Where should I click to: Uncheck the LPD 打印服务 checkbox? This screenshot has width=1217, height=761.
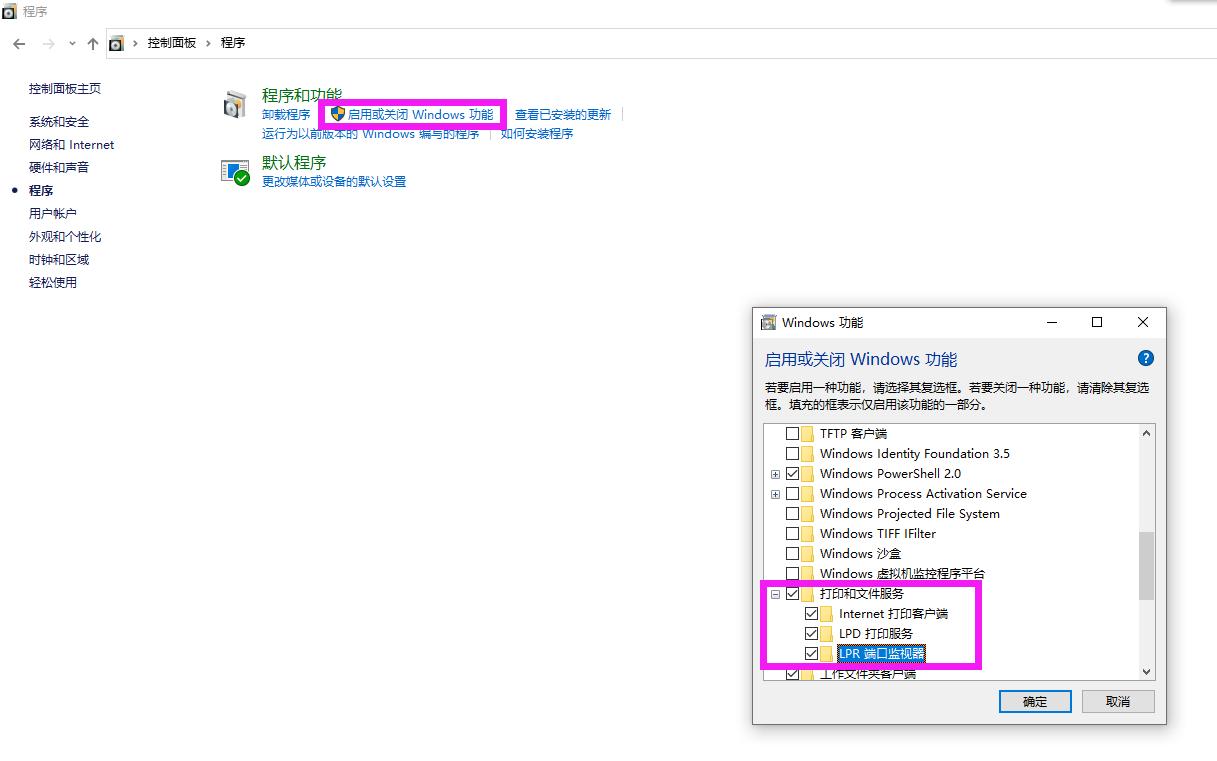coord(812,634)
